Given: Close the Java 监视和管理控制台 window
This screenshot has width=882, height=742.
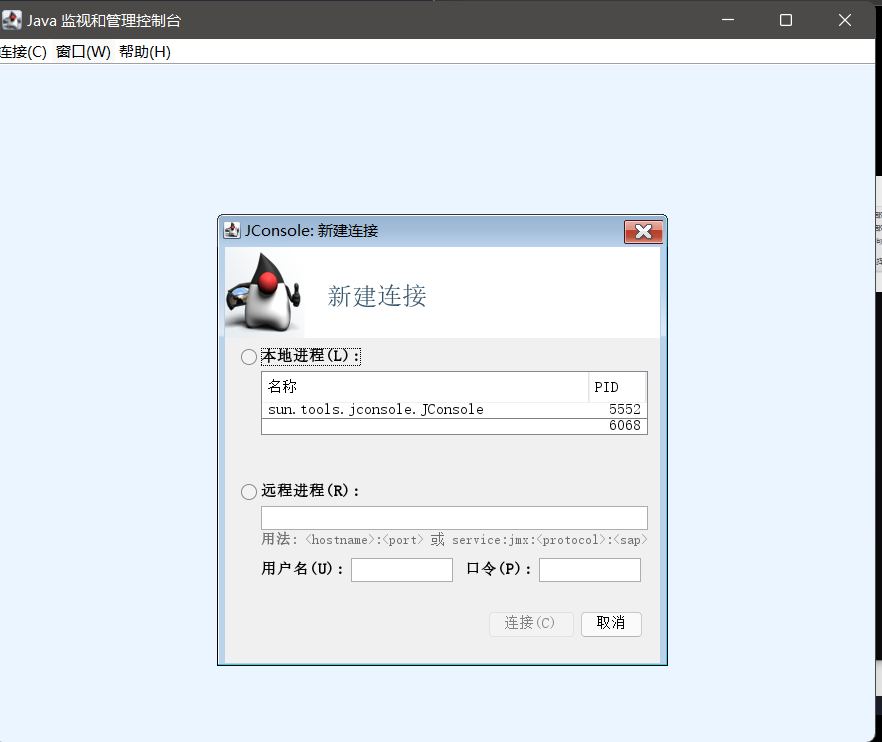Looking at the screenshot, I should (844, 20).
